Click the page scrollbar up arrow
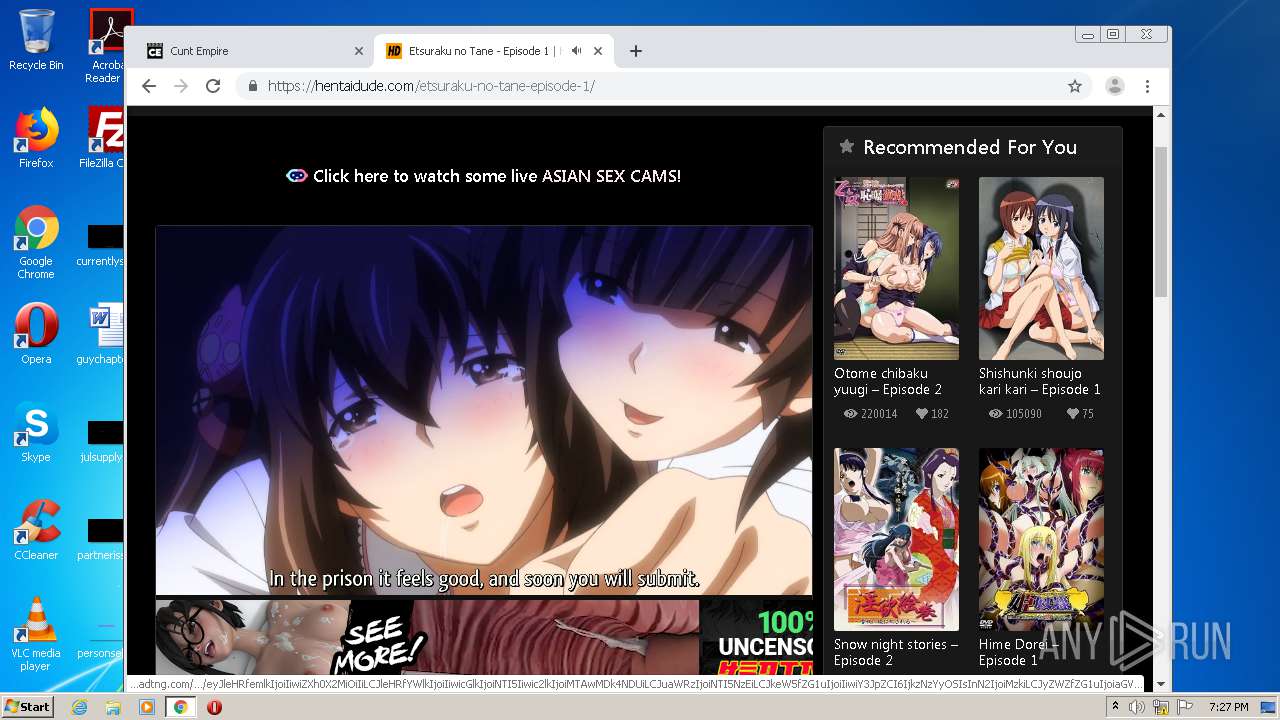 (1161, 116)
